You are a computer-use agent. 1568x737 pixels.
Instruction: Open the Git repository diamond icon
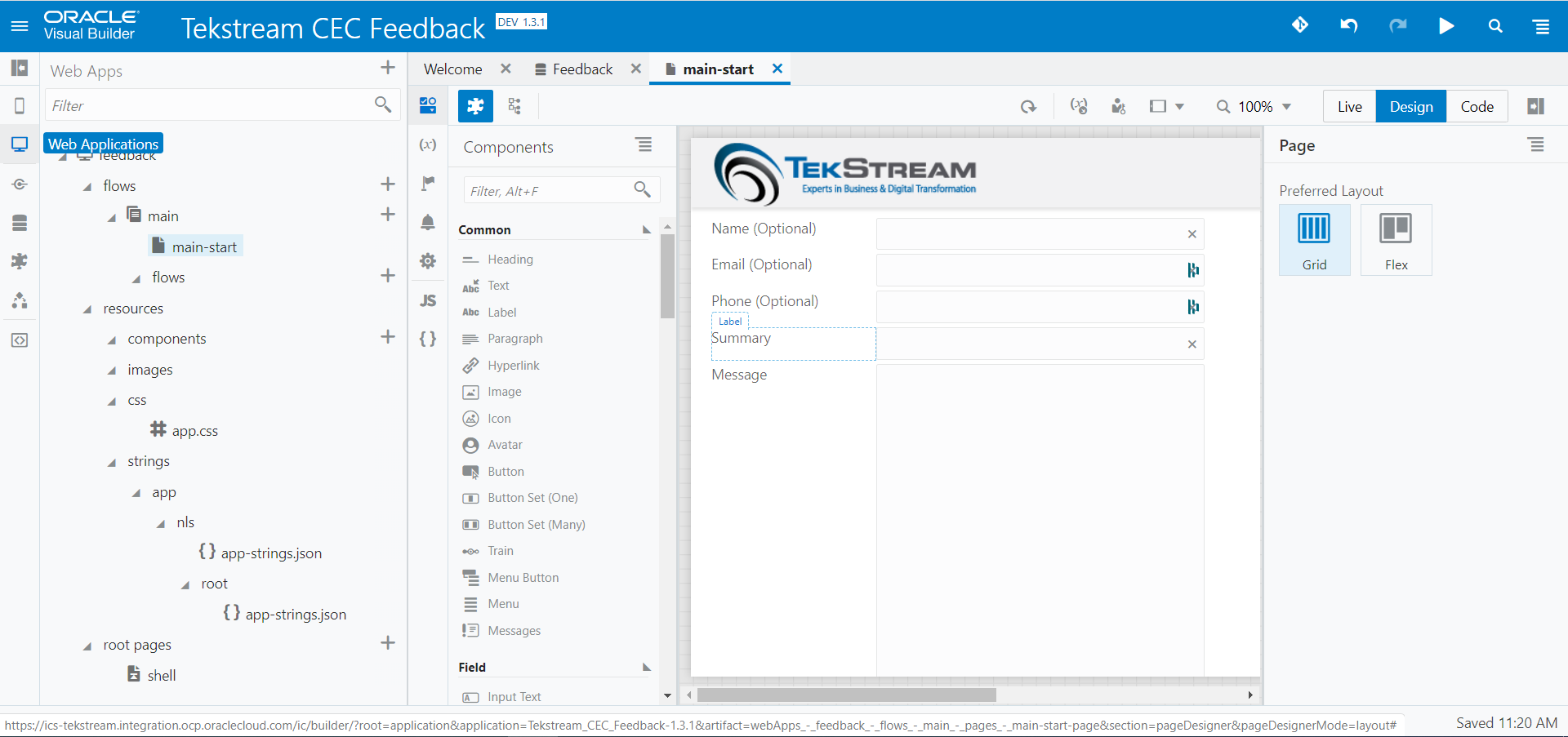pyautogui.click(x=1300, y=25)
